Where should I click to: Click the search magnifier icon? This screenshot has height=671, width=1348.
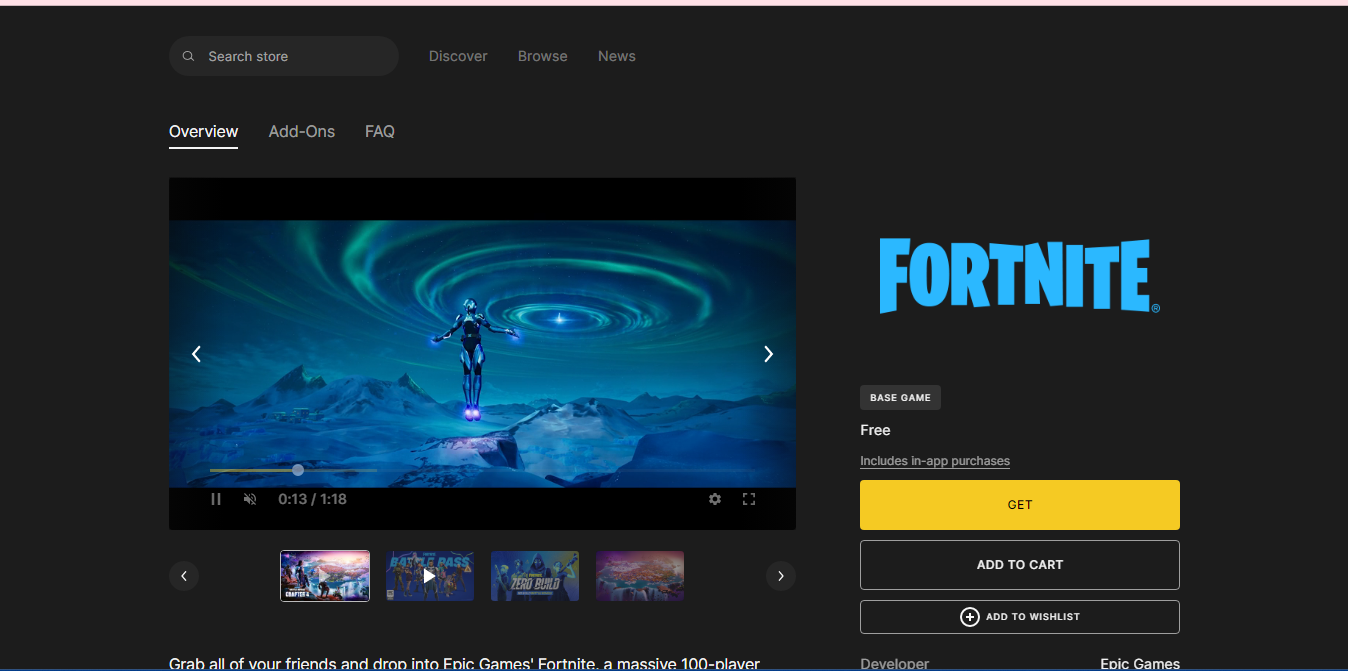[188, 56]
